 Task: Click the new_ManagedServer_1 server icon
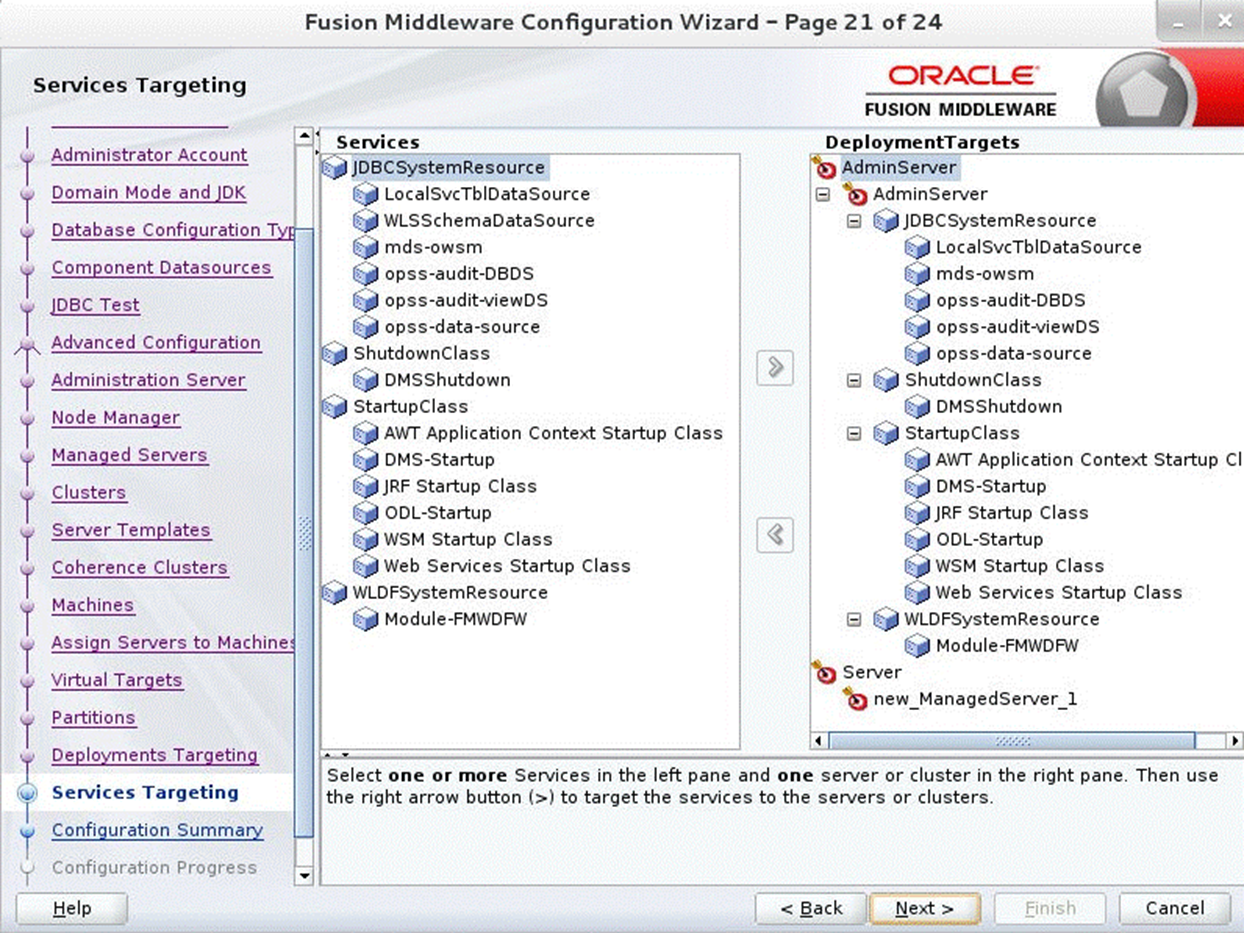coord(856,699)
